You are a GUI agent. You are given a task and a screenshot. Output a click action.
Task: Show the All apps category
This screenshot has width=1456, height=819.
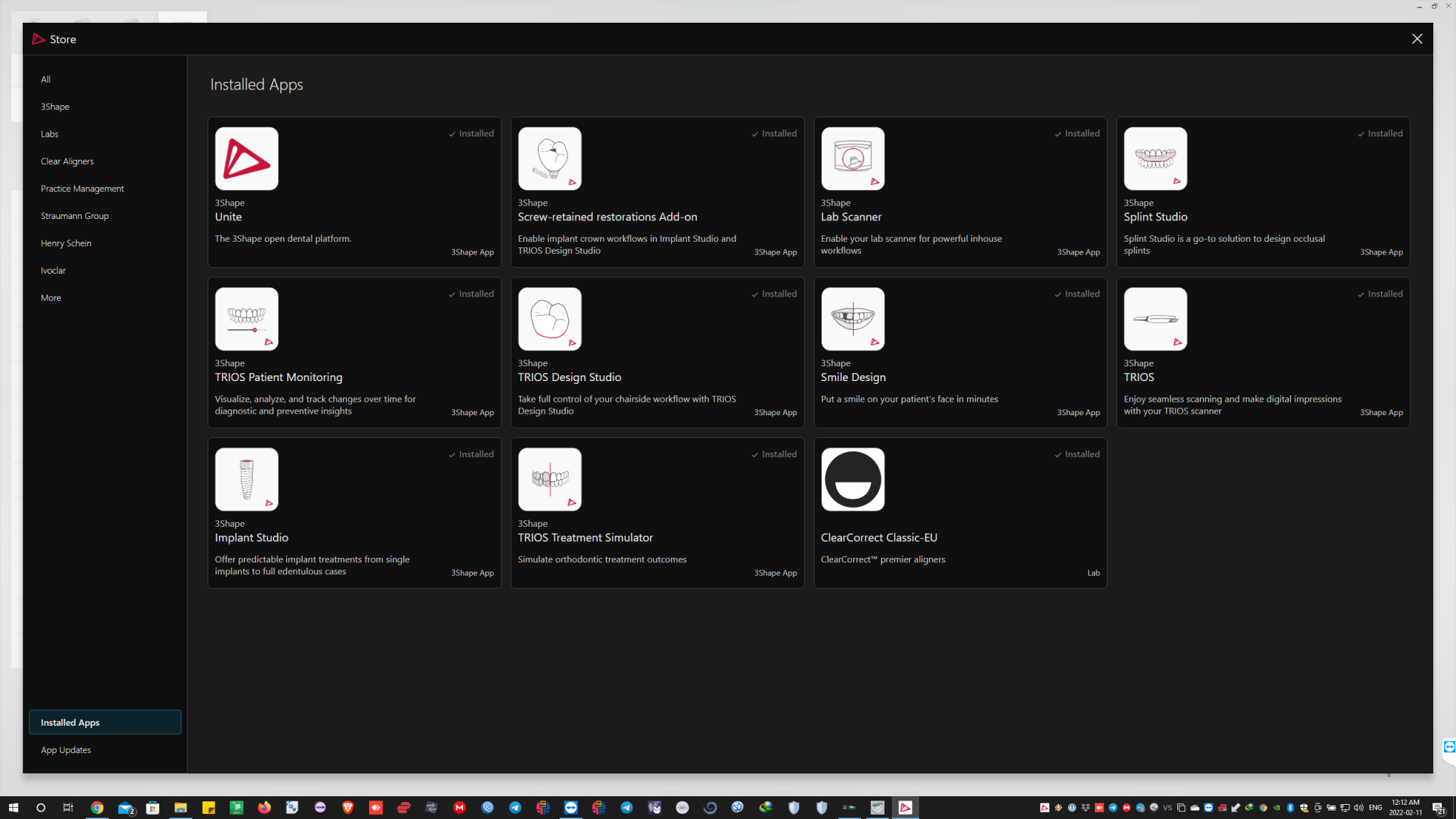click(45, 80)
